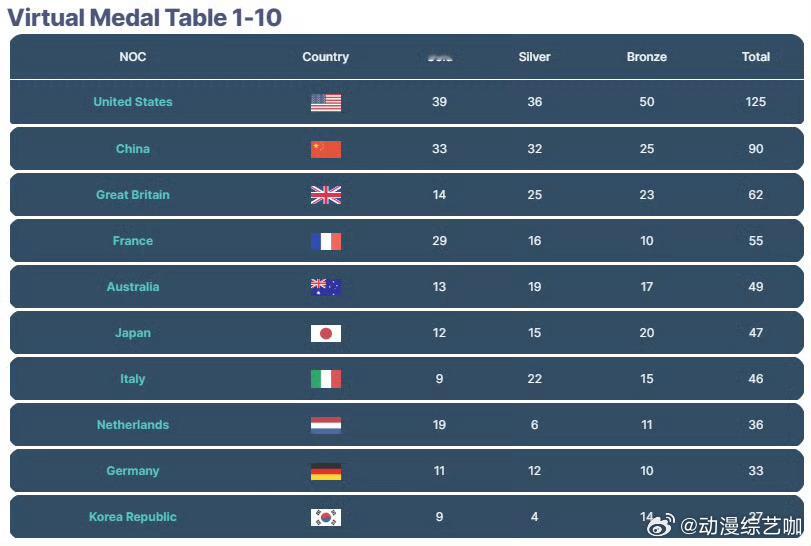Click the China flag icon

point(326,149)
